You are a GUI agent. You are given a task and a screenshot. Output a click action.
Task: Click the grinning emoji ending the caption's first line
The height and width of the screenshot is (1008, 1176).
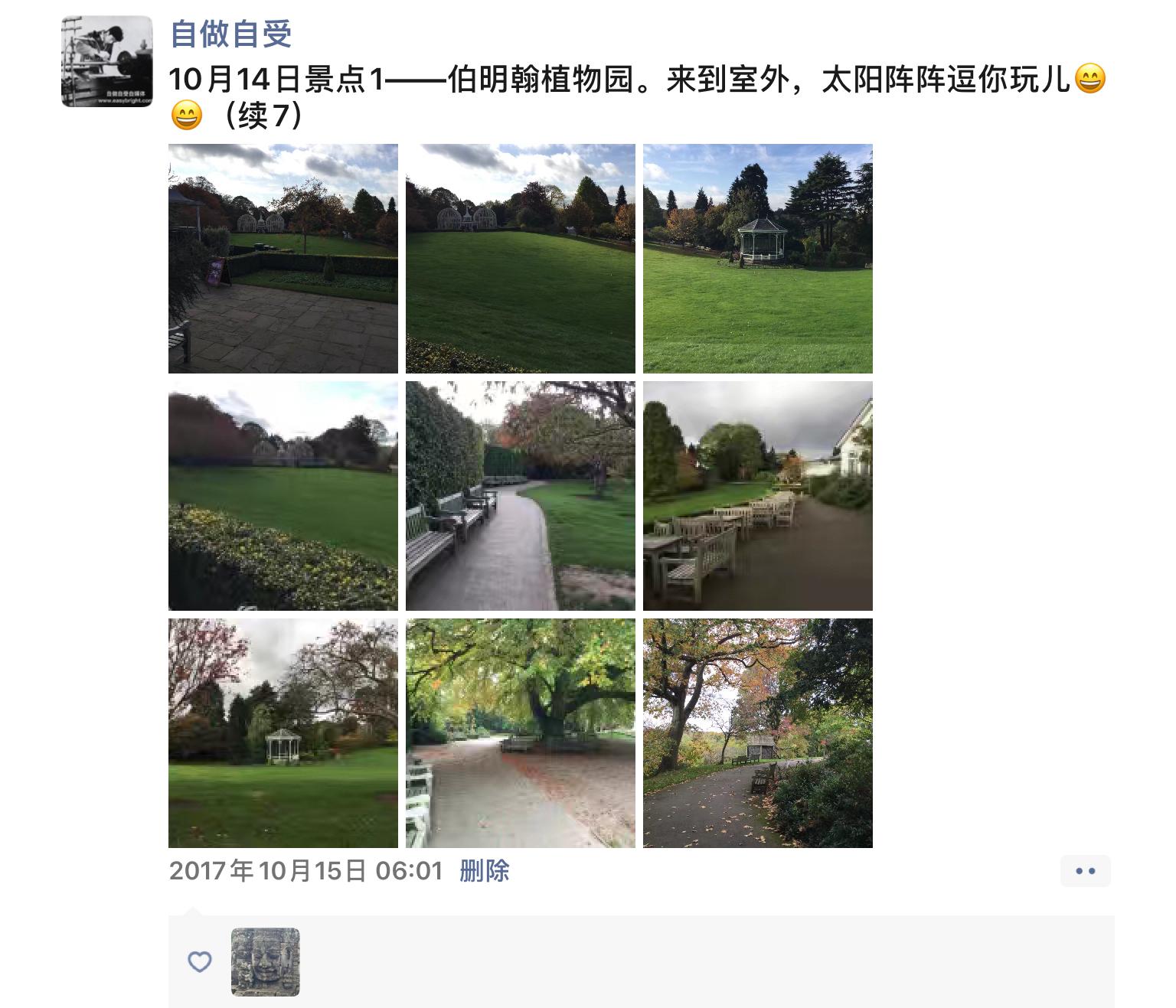pyautogui.click(x=1090, y=79)
